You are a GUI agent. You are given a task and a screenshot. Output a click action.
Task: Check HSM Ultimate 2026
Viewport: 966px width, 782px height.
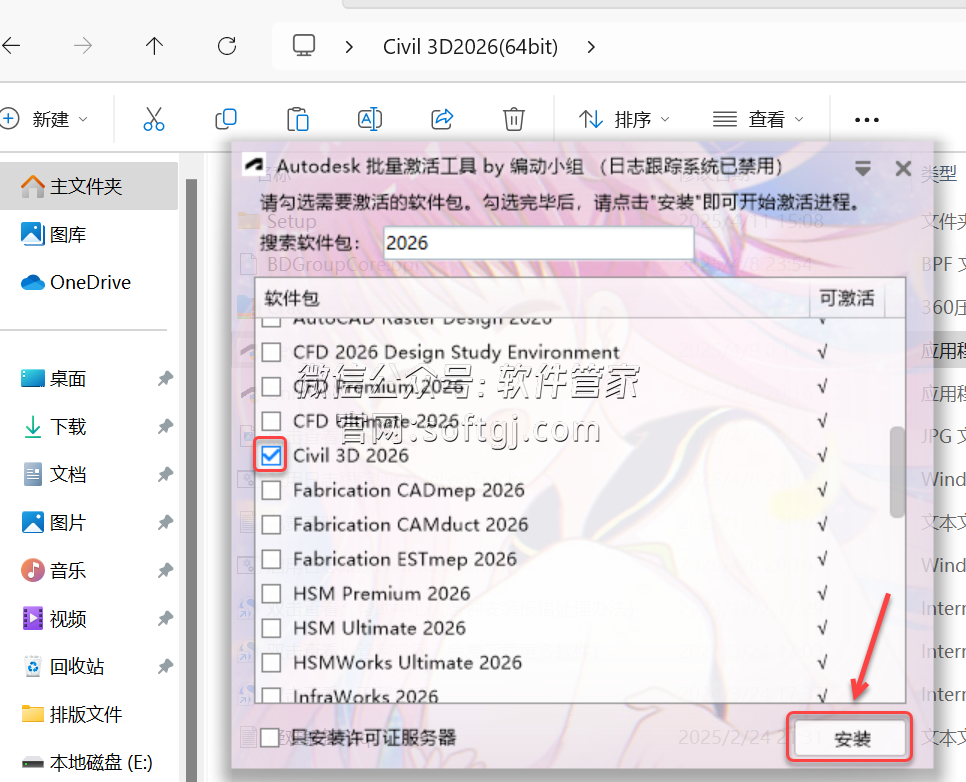tap(271, 629)
